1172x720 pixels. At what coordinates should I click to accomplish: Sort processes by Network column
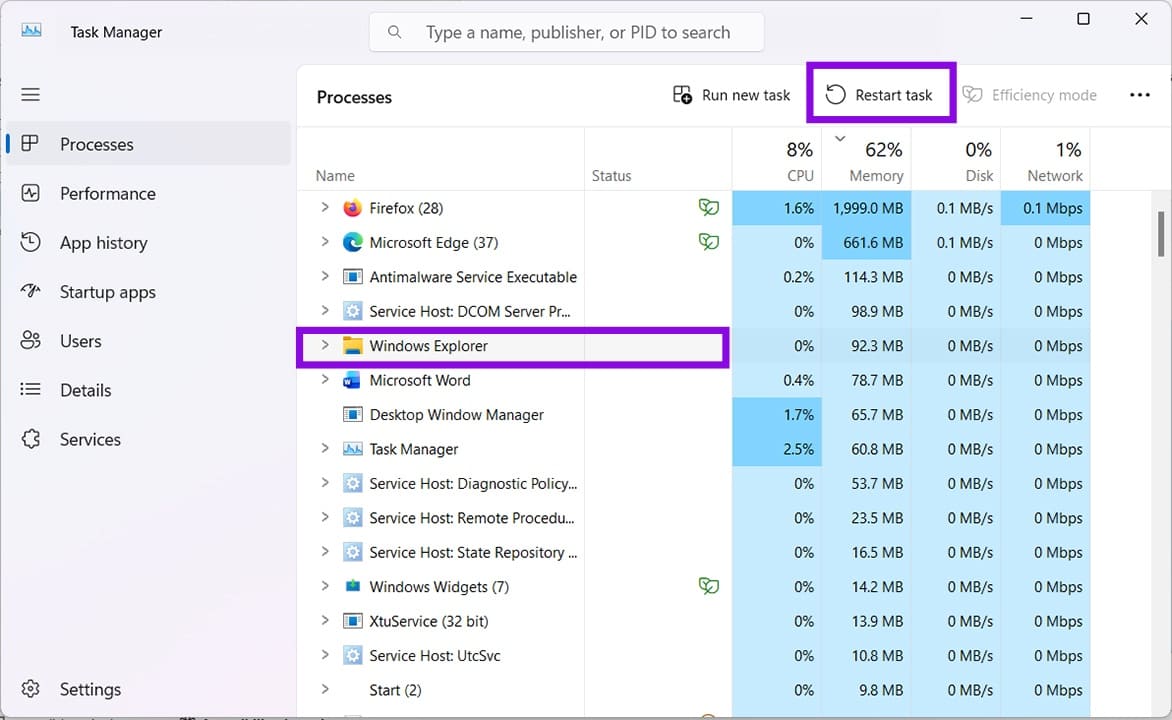click(x=1046, y=160)
